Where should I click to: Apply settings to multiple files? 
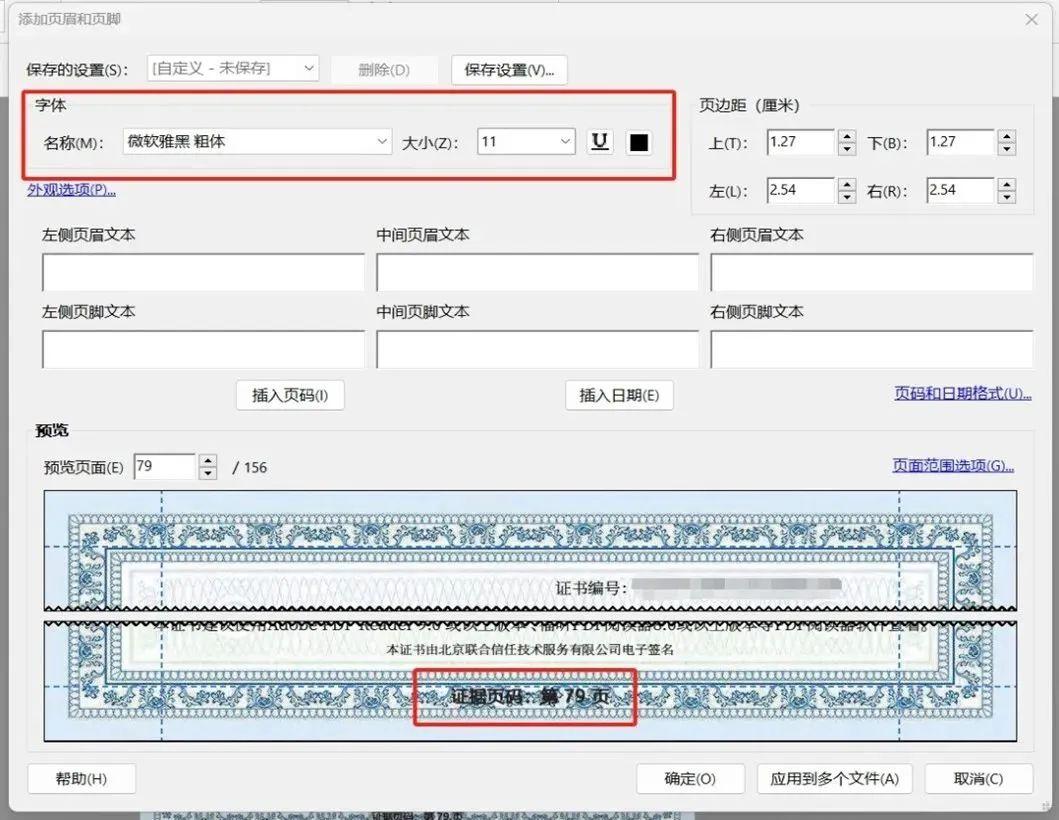(x=835, y=778)
